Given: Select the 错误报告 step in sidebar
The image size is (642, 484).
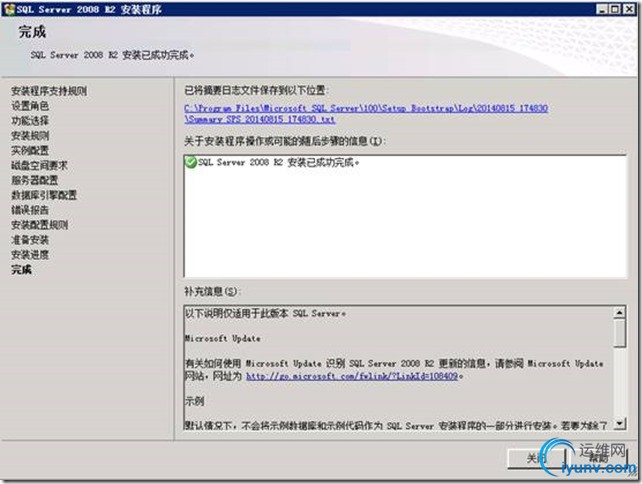Looking at the screenshot, I should click(30, 210).
